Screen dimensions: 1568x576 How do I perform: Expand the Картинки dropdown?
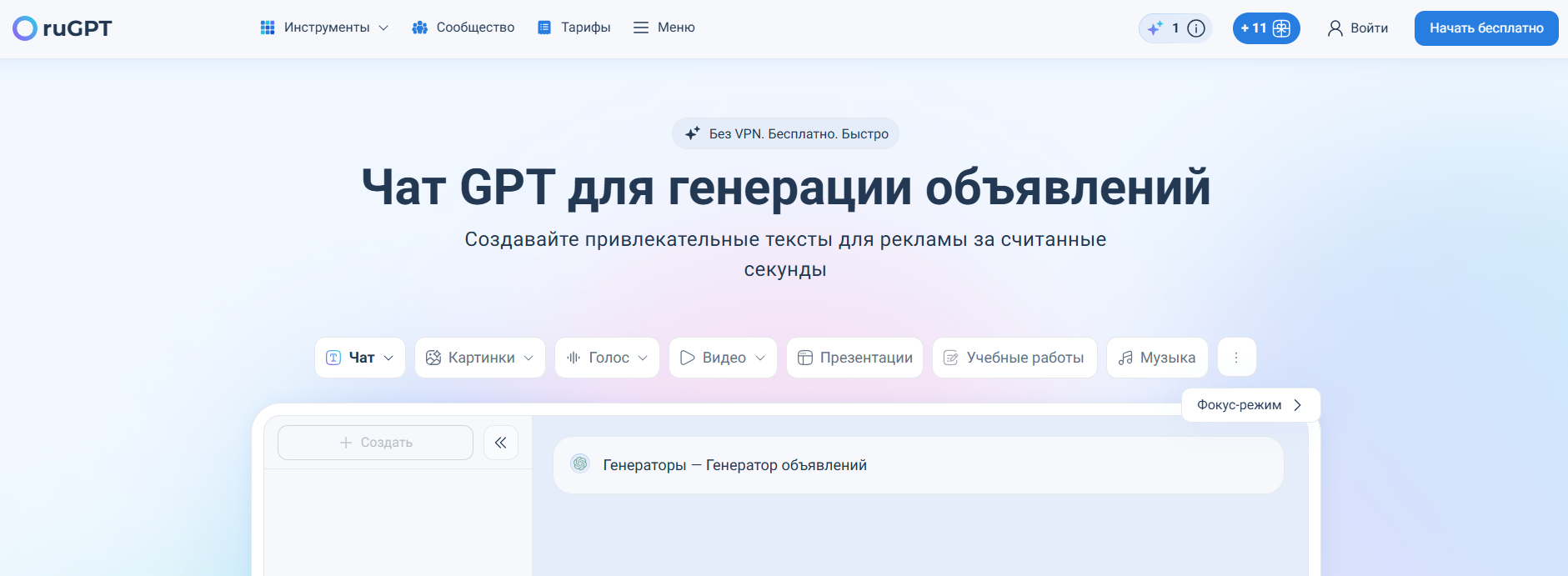click(x=480, y=358)
